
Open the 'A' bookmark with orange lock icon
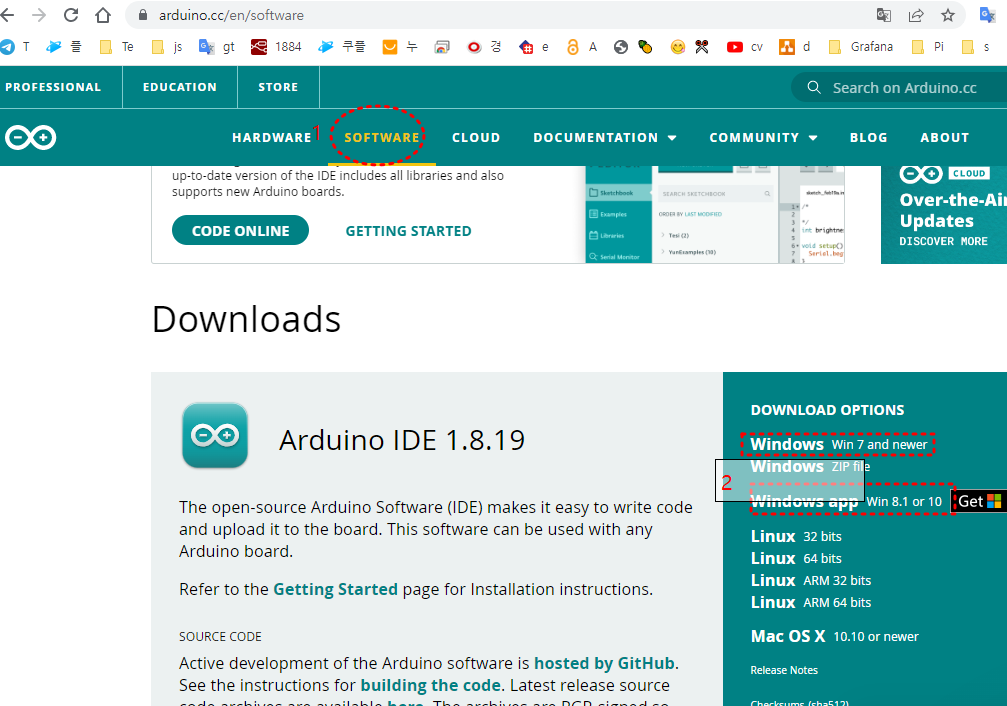tap(581, 46)
